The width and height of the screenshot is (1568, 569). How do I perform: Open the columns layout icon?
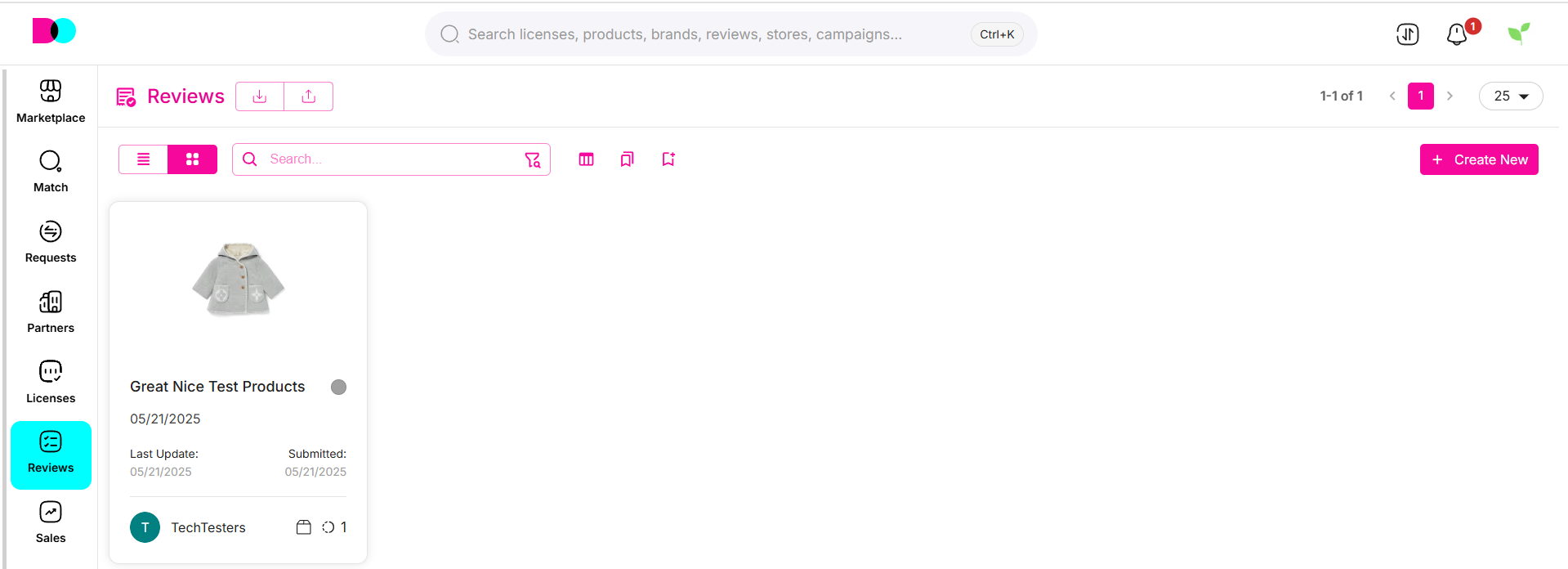tap(587, 159)
